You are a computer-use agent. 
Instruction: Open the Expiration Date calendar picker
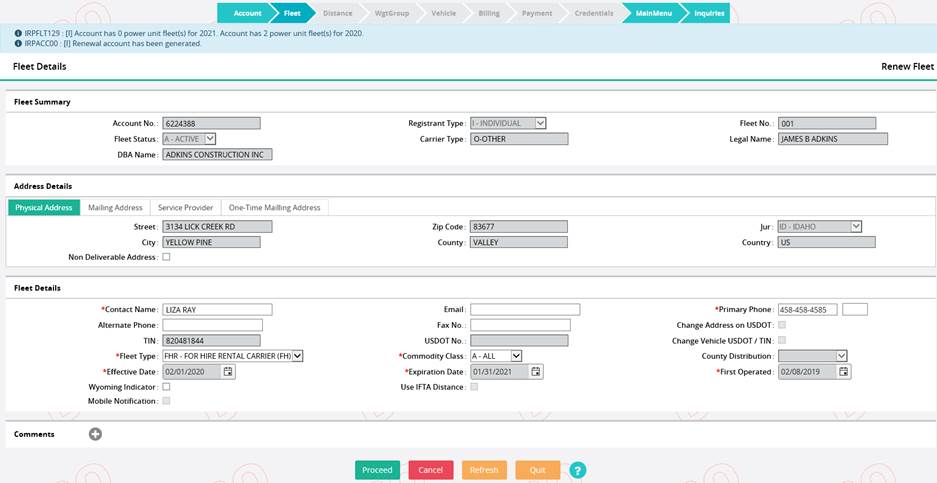(x=536, y=371)
